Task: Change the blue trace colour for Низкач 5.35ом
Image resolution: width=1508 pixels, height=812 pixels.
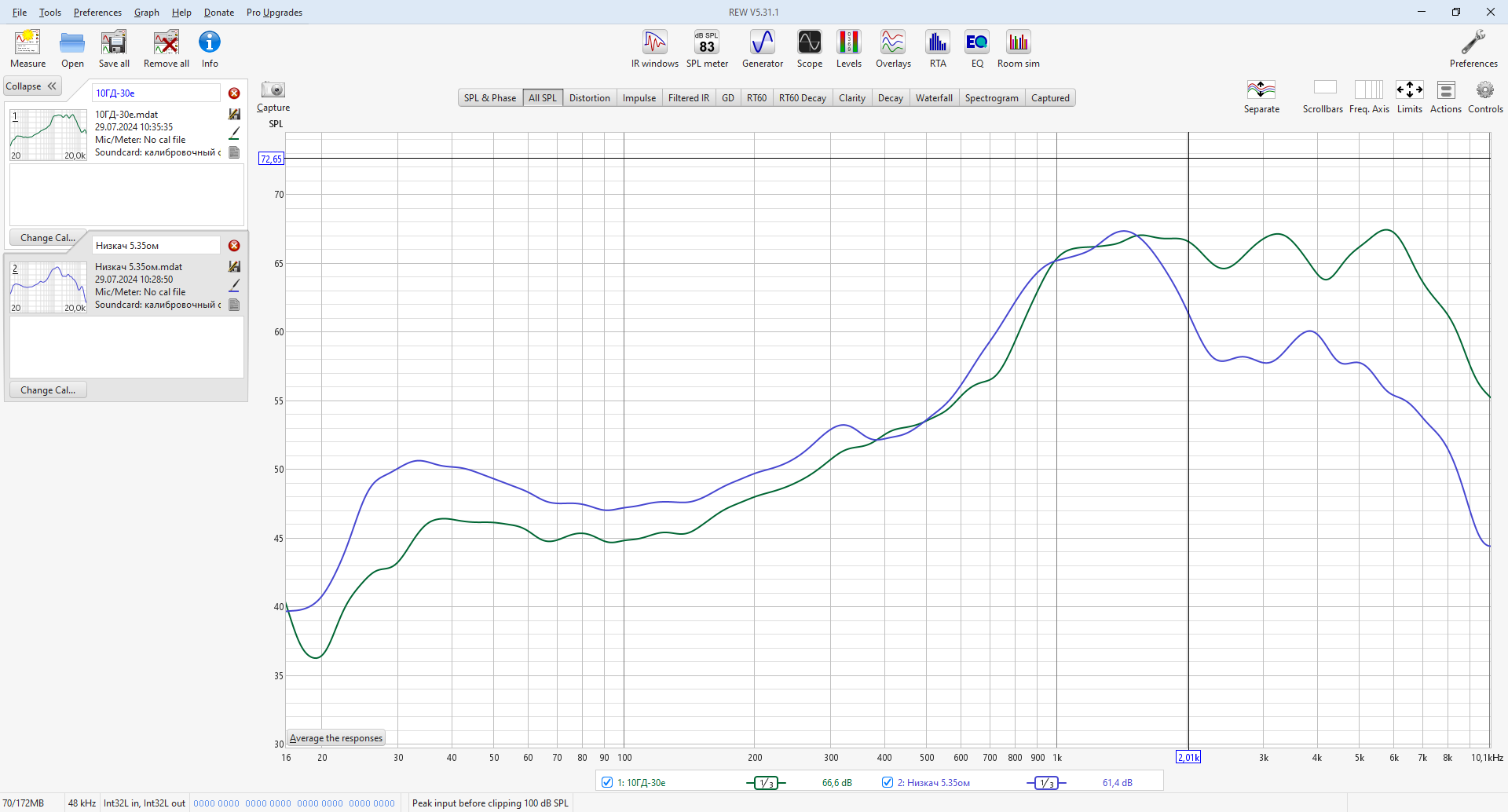Action: [234, 286]
